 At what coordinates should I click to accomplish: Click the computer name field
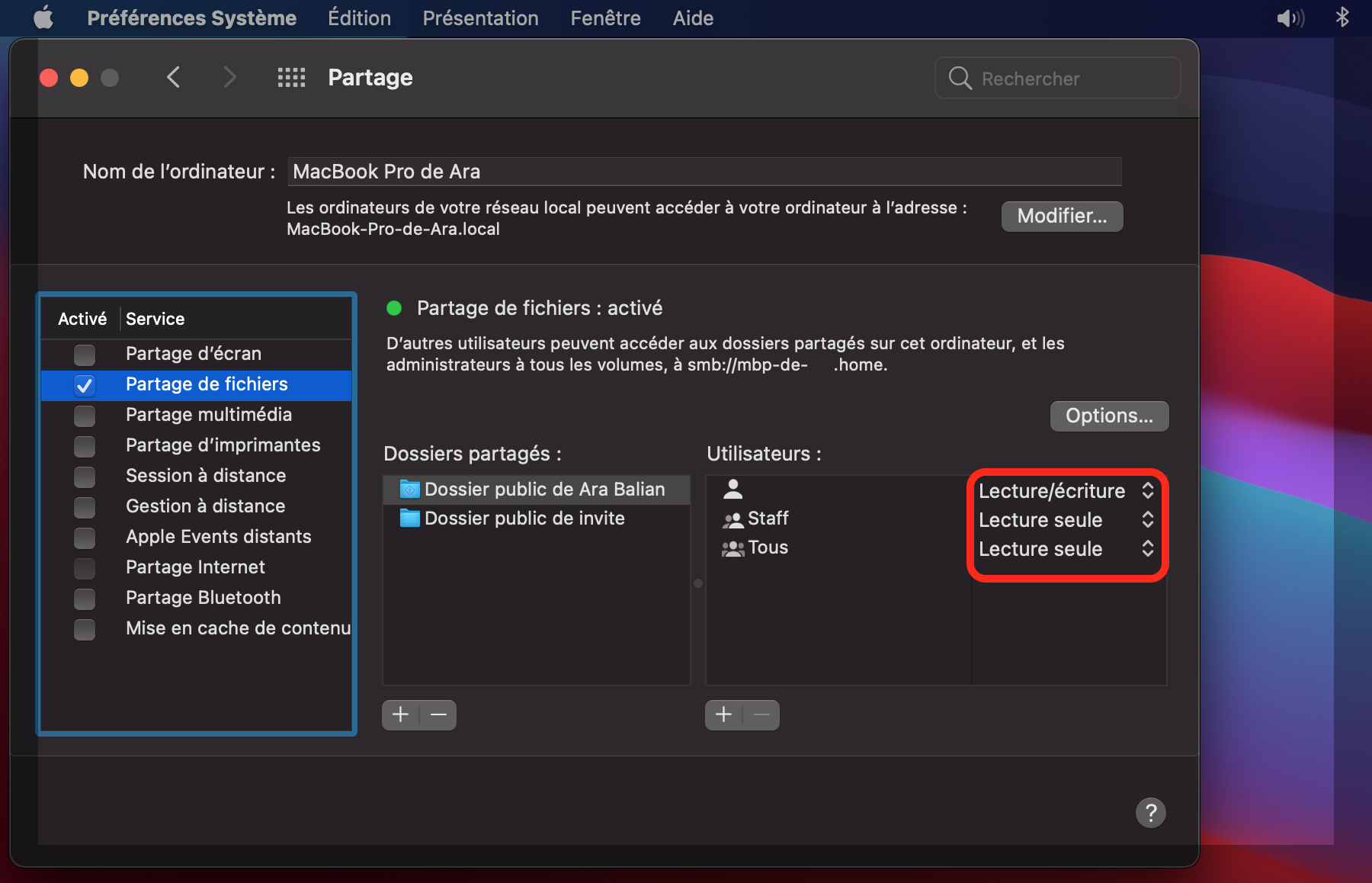(x=704, y=172)
